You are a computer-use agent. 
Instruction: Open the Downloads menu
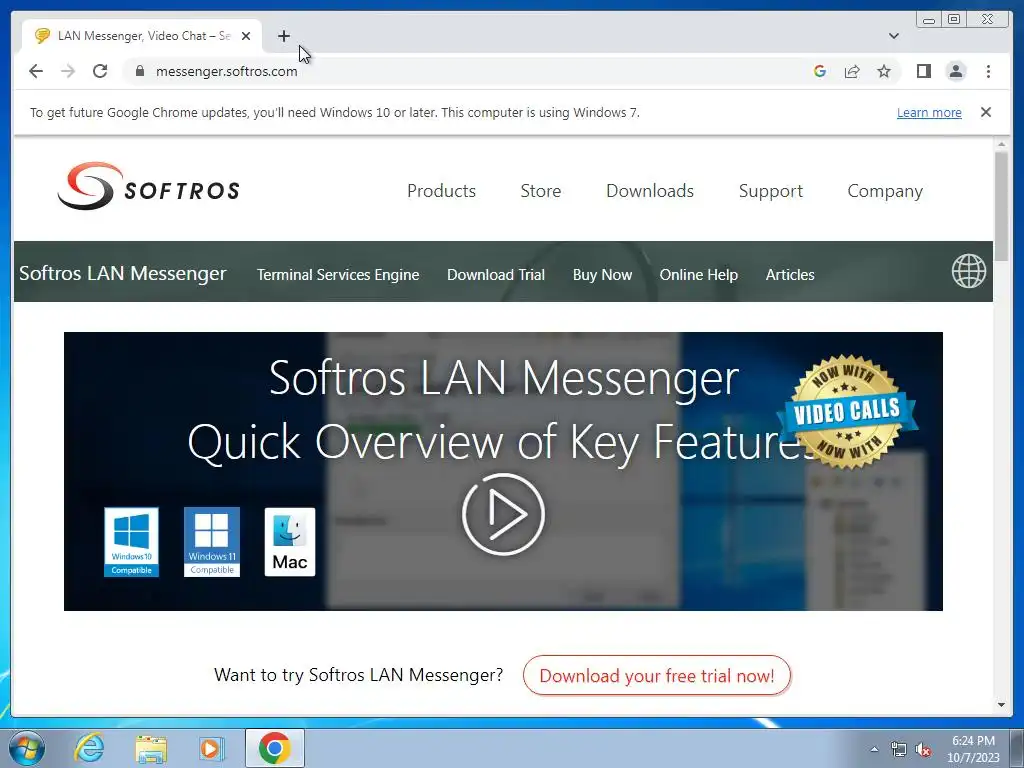650,191
